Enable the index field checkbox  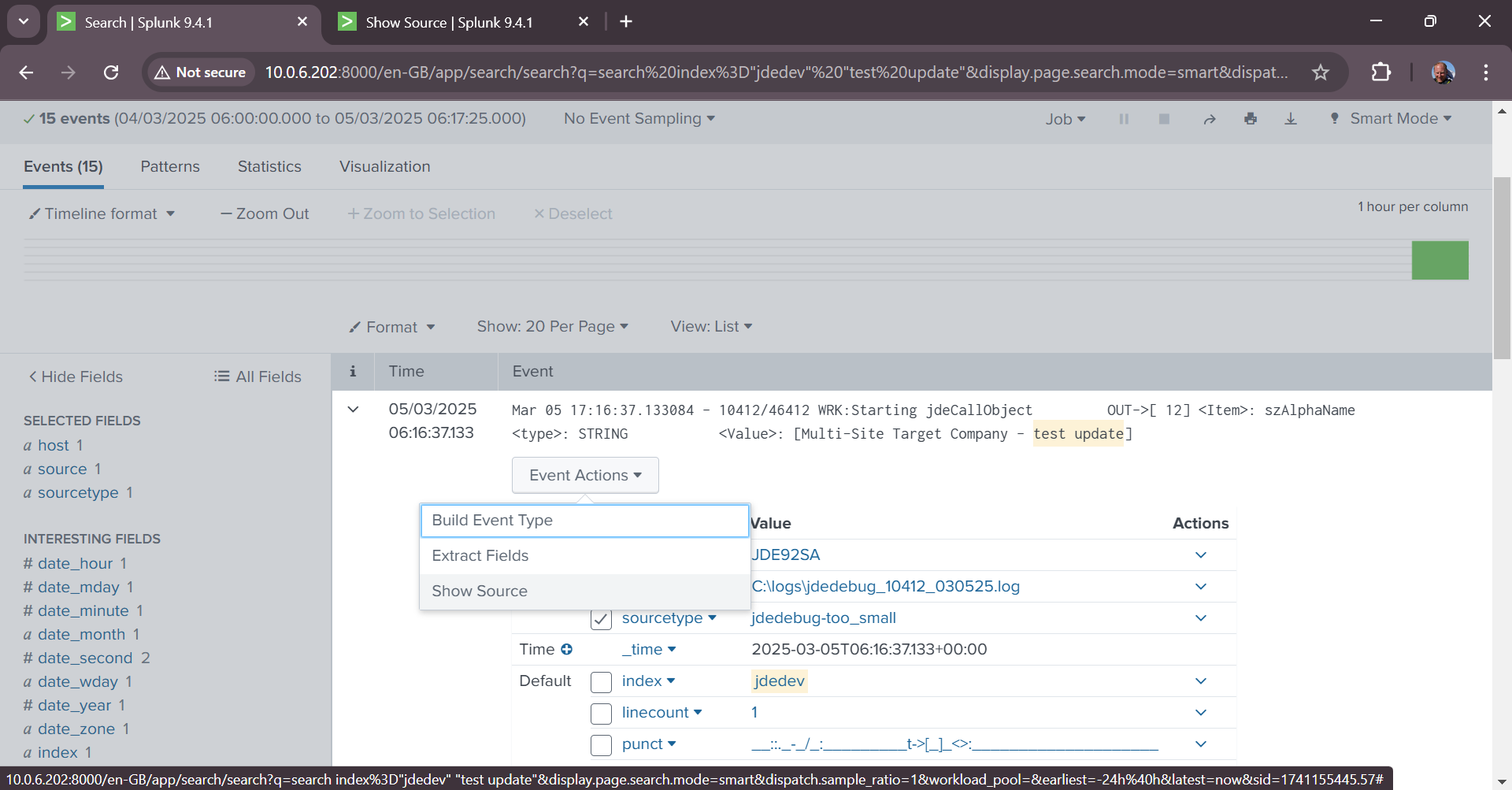click(601, 681)
